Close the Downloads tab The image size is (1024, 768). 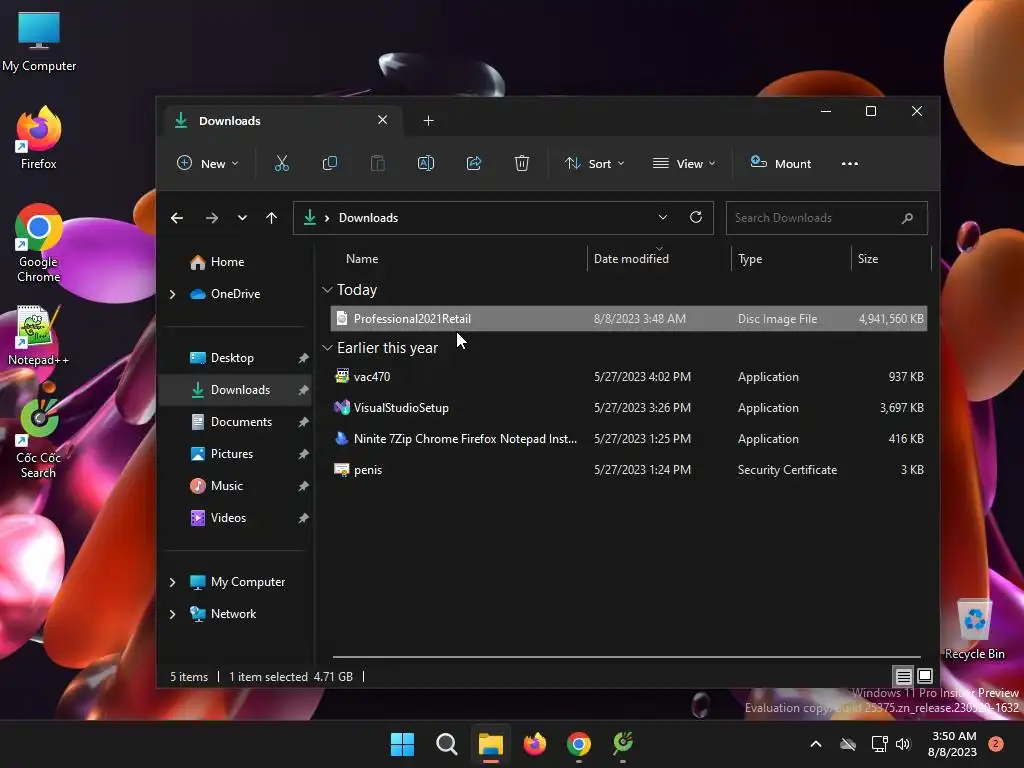(x=383, y=120)
